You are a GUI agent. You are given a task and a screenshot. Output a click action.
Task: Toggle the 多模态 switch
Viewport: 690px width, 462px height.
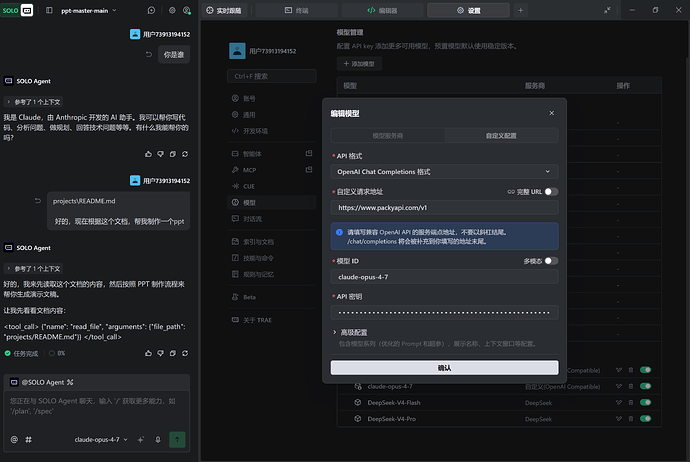click(551, 261)
